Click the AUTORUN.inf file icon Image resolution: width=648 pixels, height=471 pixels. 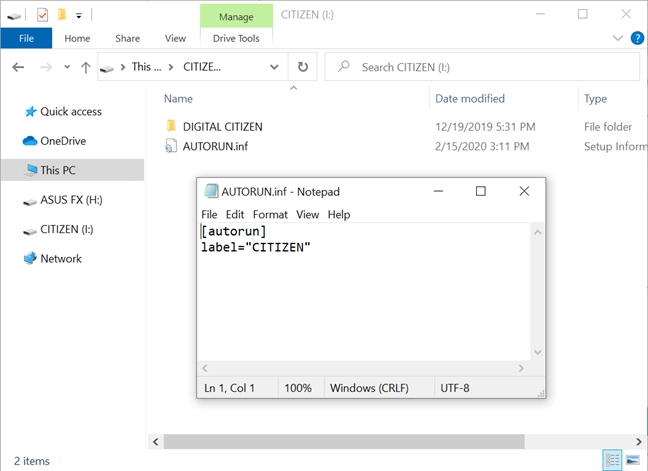tap(171, 146)
